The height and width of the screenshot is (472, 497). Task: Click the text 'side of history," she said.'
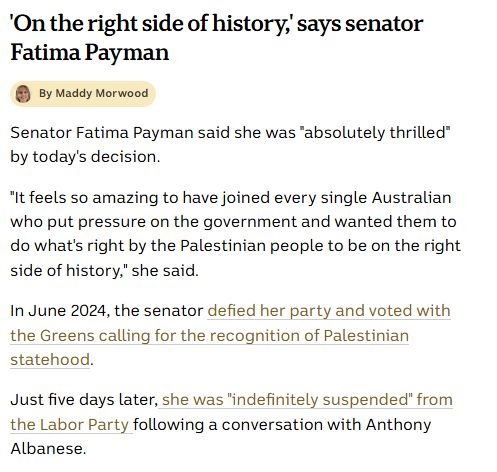pyautogui.click(x=104, y=270)
